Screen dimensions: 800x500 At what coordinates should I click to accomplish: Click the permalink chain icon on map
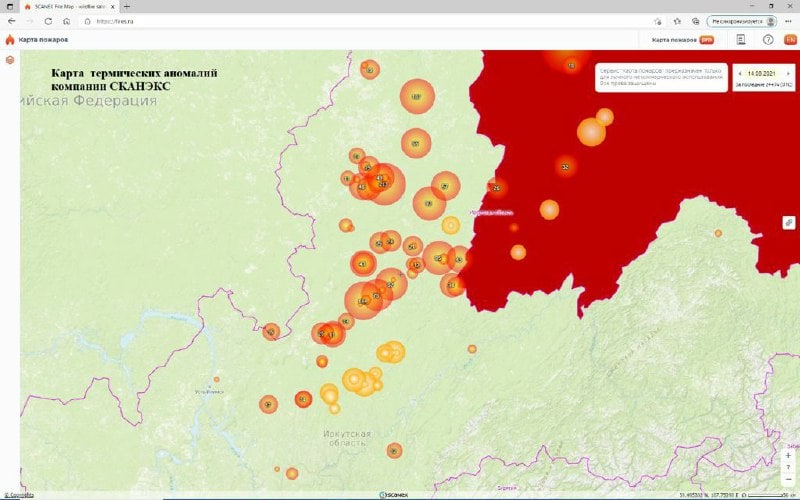[789, 222]
